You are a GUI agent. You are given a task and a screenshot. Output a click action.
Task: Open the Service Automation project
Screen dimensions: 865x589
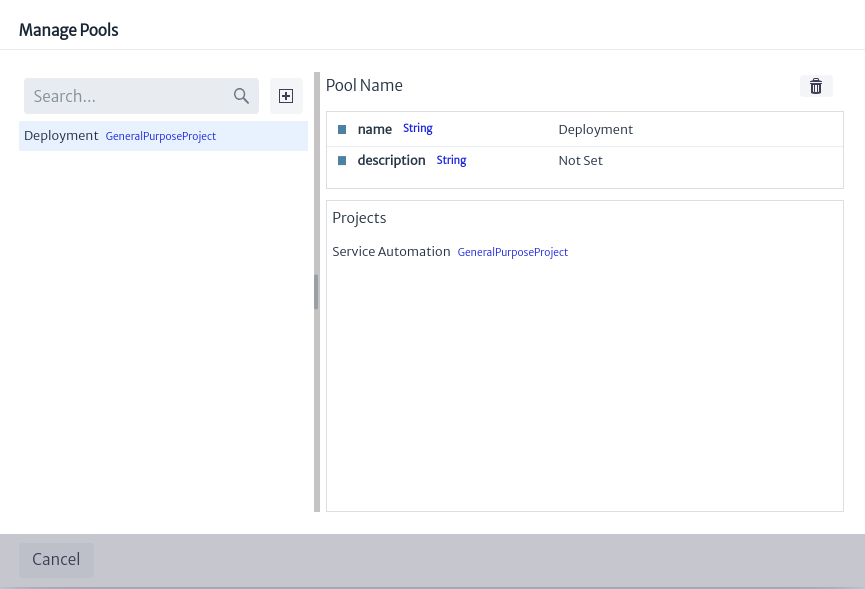391,251
